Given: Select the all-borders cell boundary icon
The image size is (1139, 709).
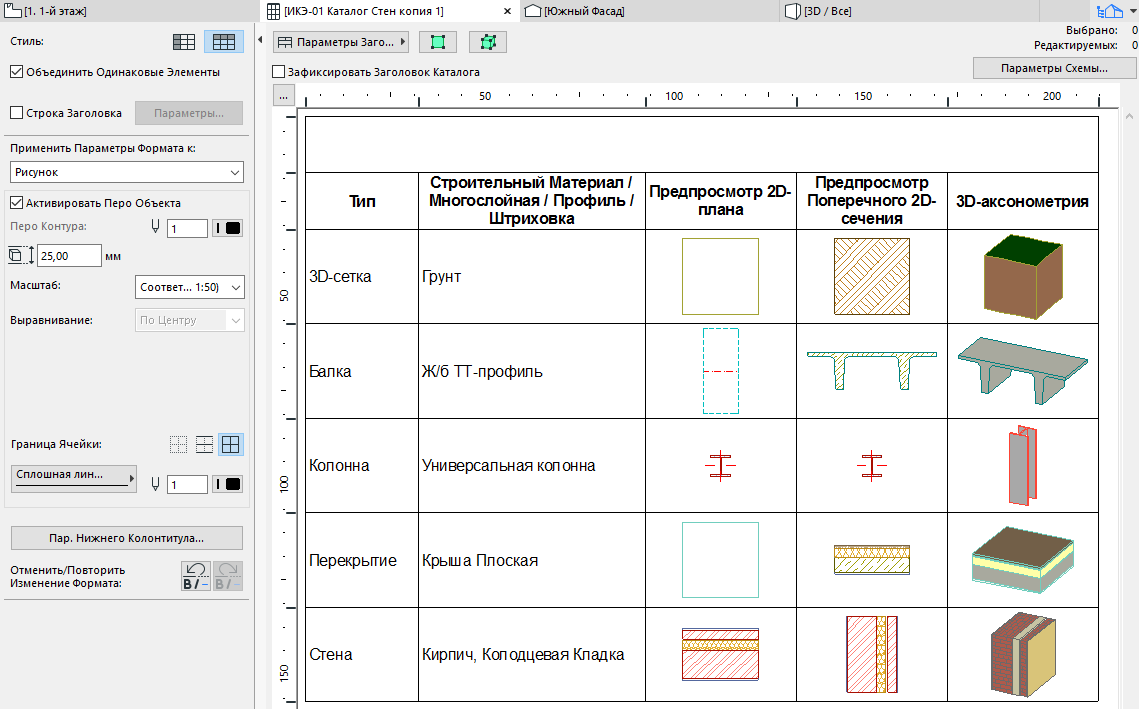Looking at the screenshot, I should tap(230, 444).
